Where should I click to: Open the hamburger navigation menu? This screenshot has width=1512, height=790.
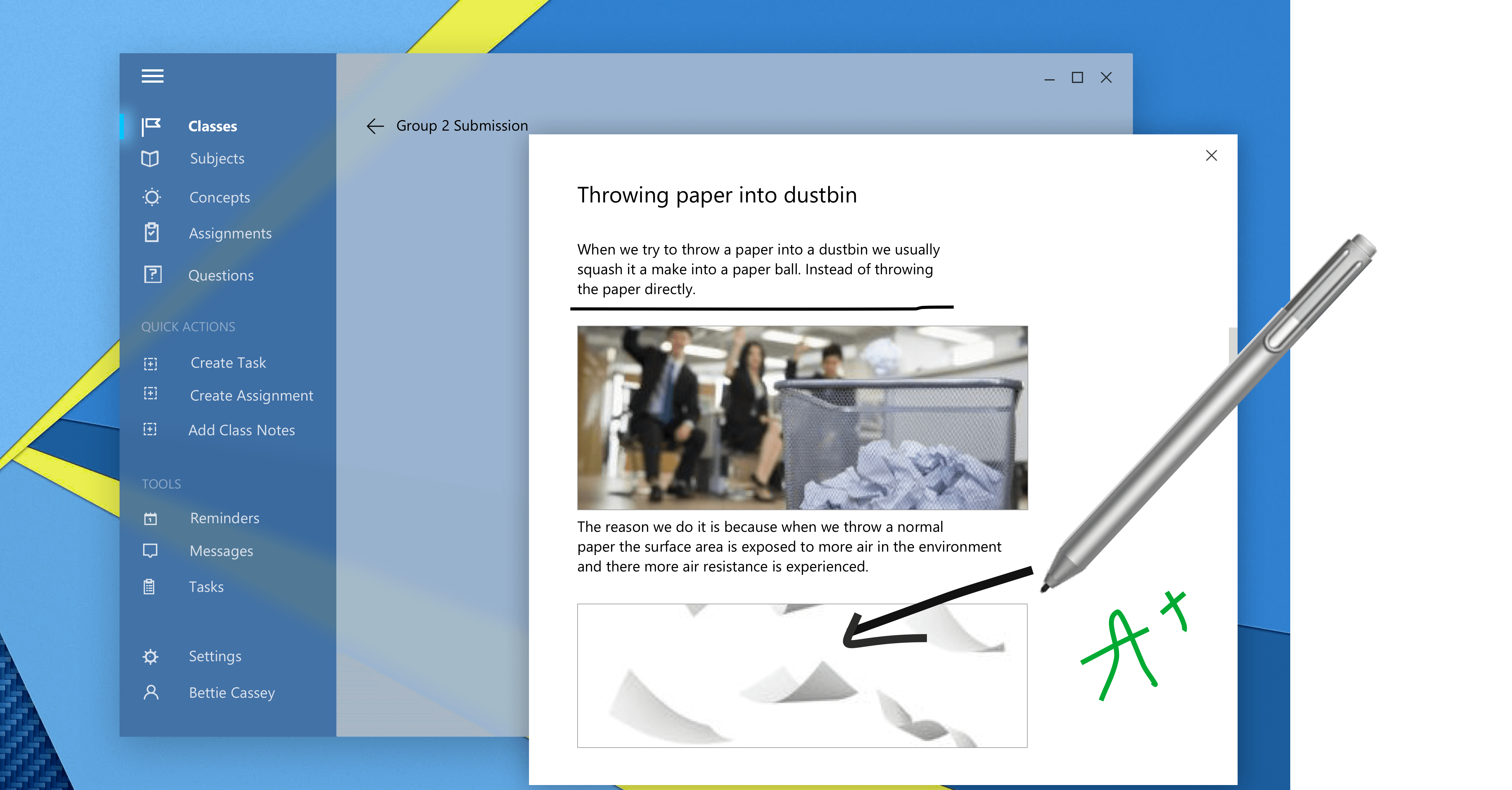[x=152, y=76]
